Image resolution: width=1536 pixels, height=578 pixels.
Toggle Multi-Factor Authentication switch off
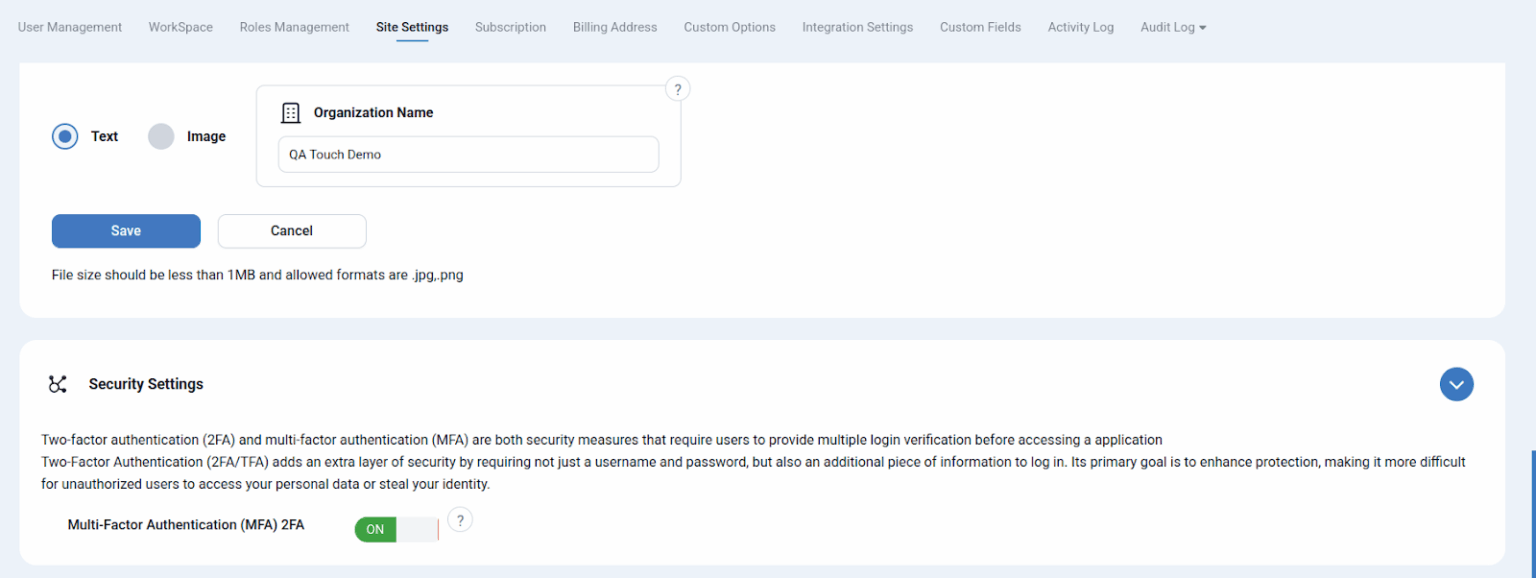(x=397, y=529)
